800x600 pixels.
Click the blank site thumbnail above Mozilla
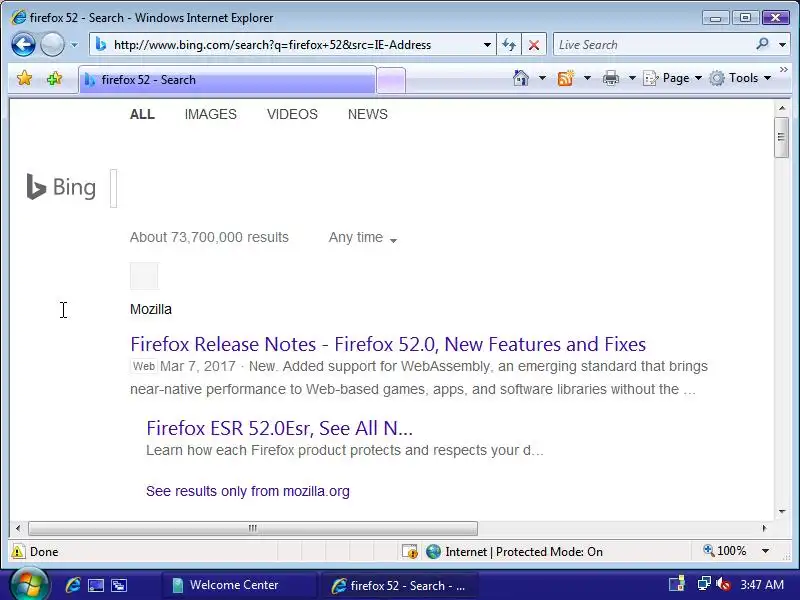tap(144, 276)
